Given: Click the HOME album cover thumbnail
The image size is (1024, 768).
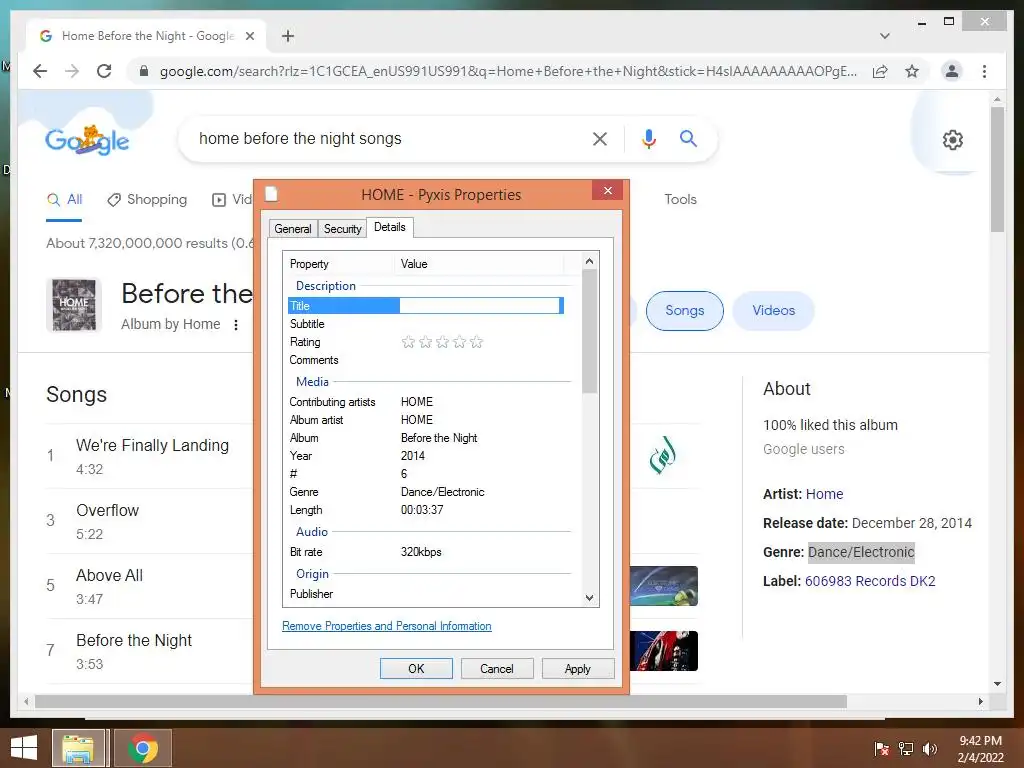Looking at the screenshot, I should [74, 304].
